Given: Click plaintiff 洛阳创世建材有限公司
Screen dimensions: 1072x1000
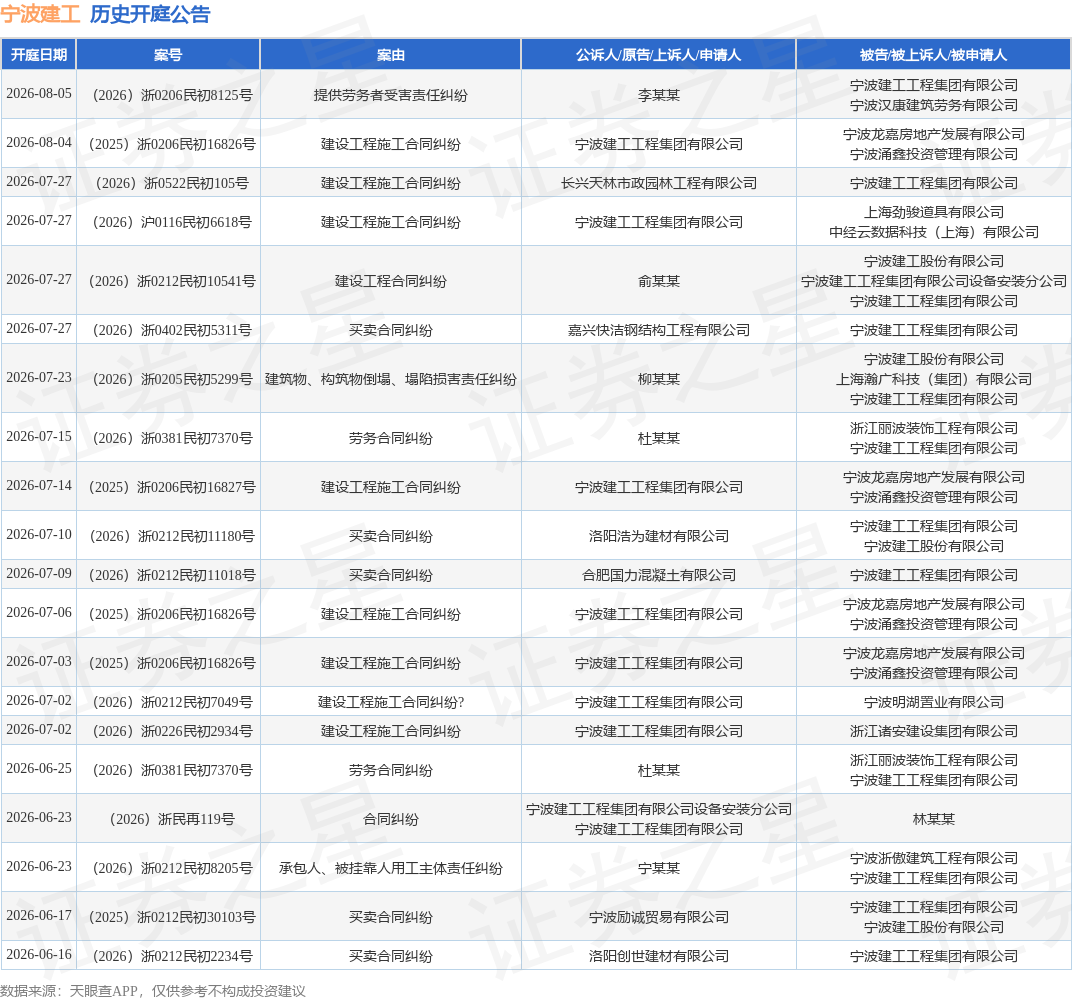Looking at the screenshot, I should click(x=659, y=956).
